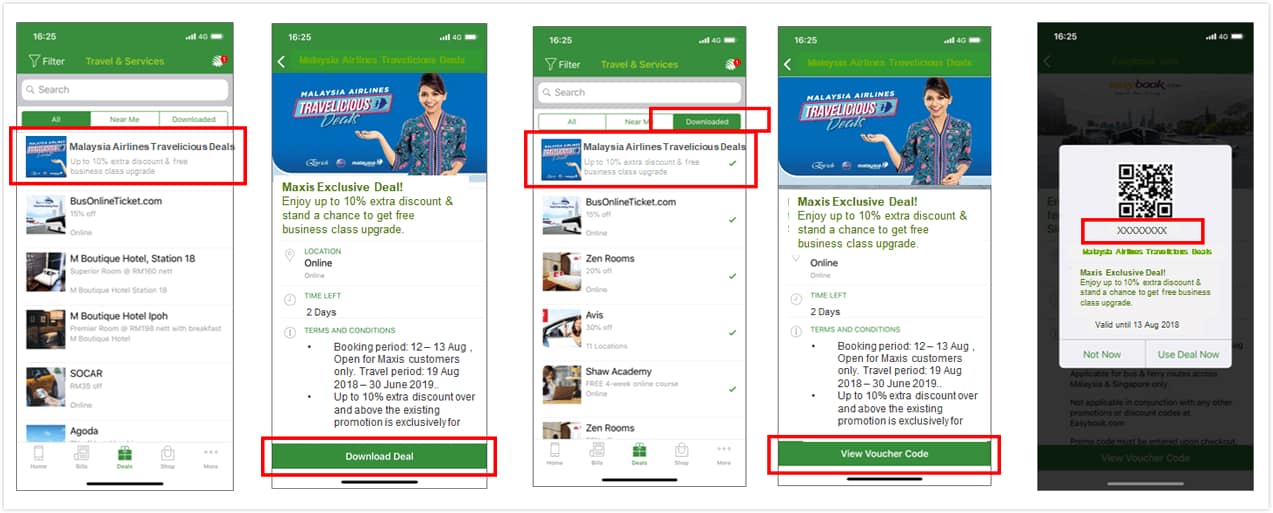The width and height of the screenshot is (1273, 513).
Task: Go back from the Download Deal detail screen
Action: (281, 61)
